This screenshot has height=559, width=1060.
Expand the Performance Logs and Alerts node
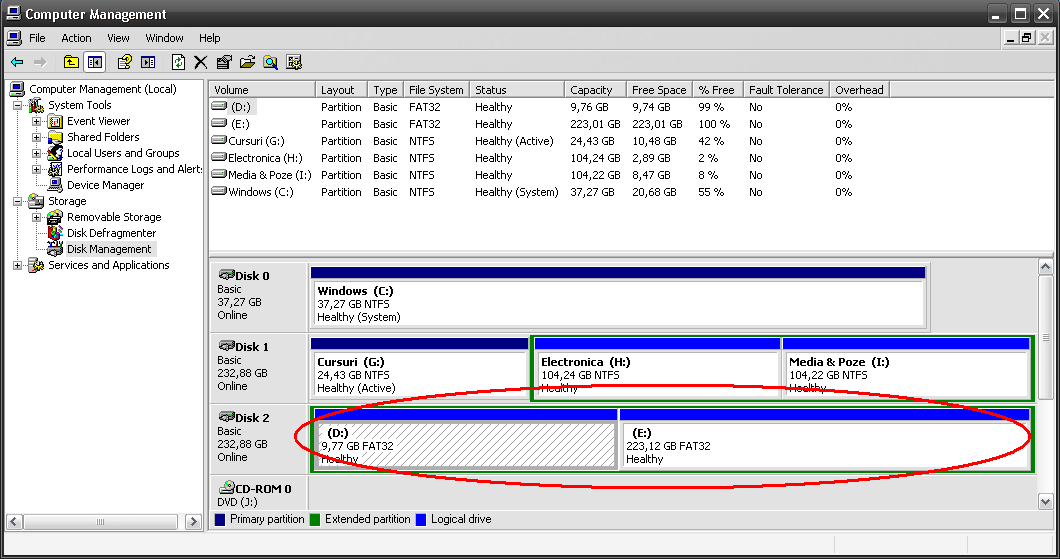tap(37, 170)
